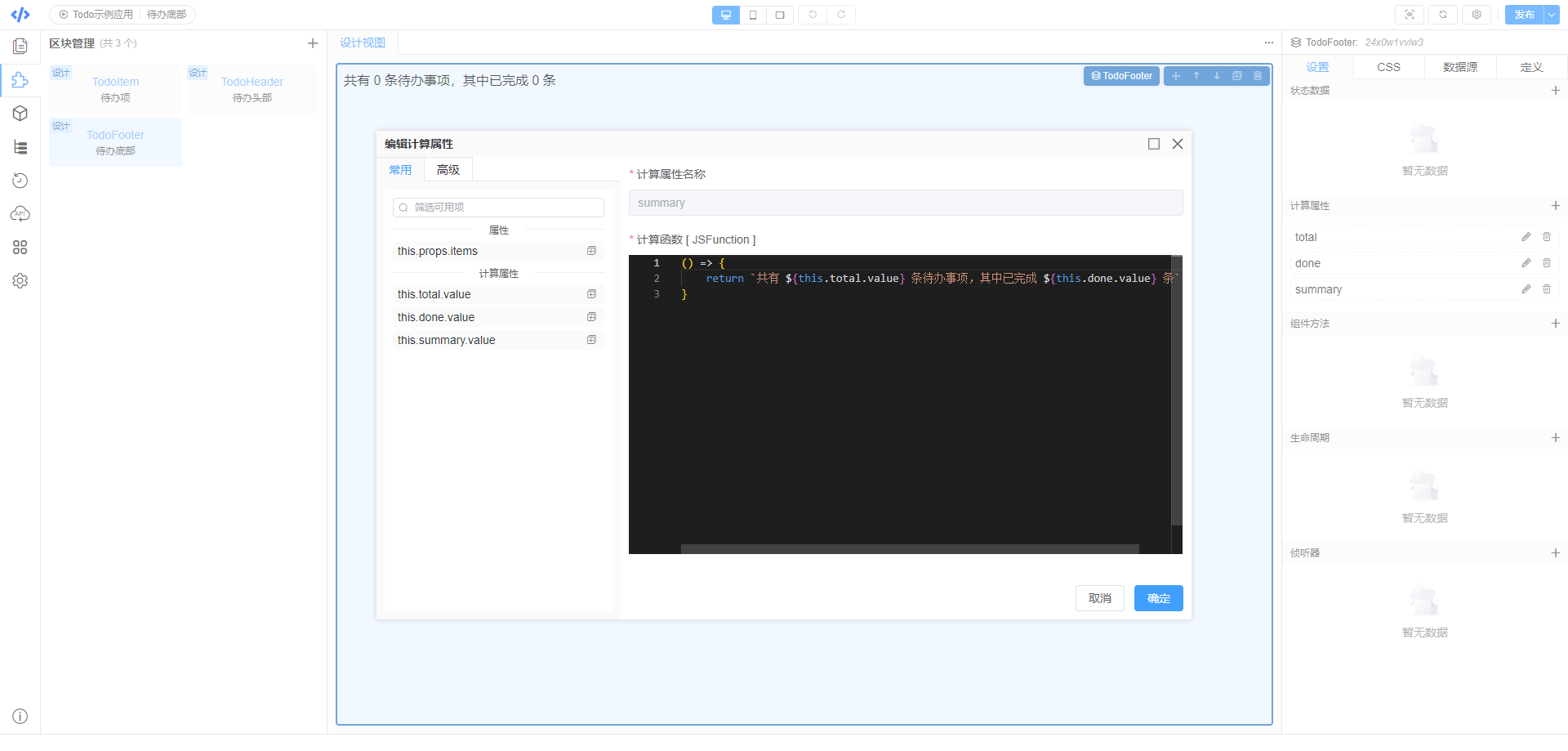Switch to mobile phone preview mode
Viewport: 1568px width, 751px height.
(x=753, y=15)
